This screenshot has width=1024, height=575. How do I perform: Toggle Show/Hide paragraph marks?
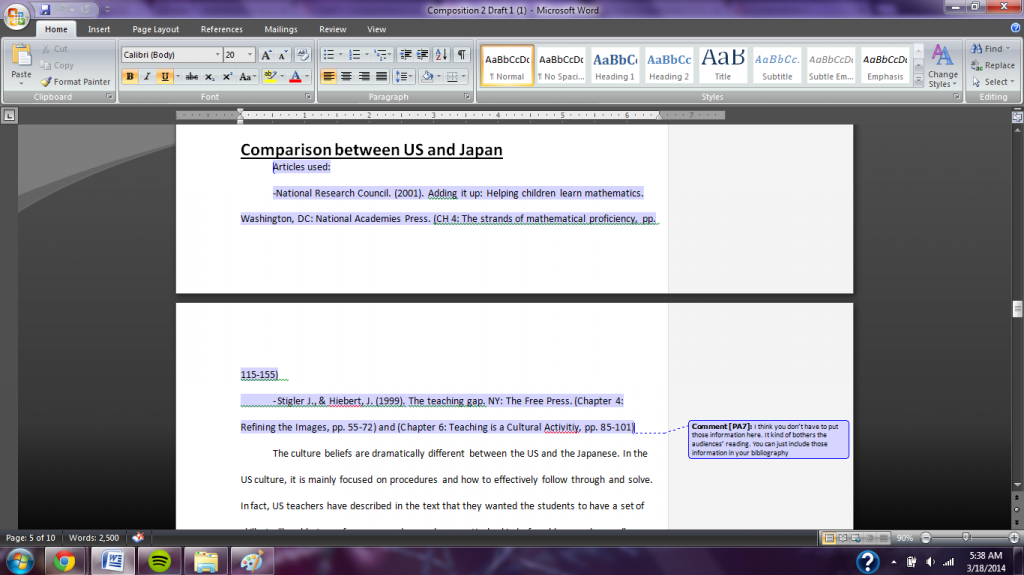pos(461,55)
